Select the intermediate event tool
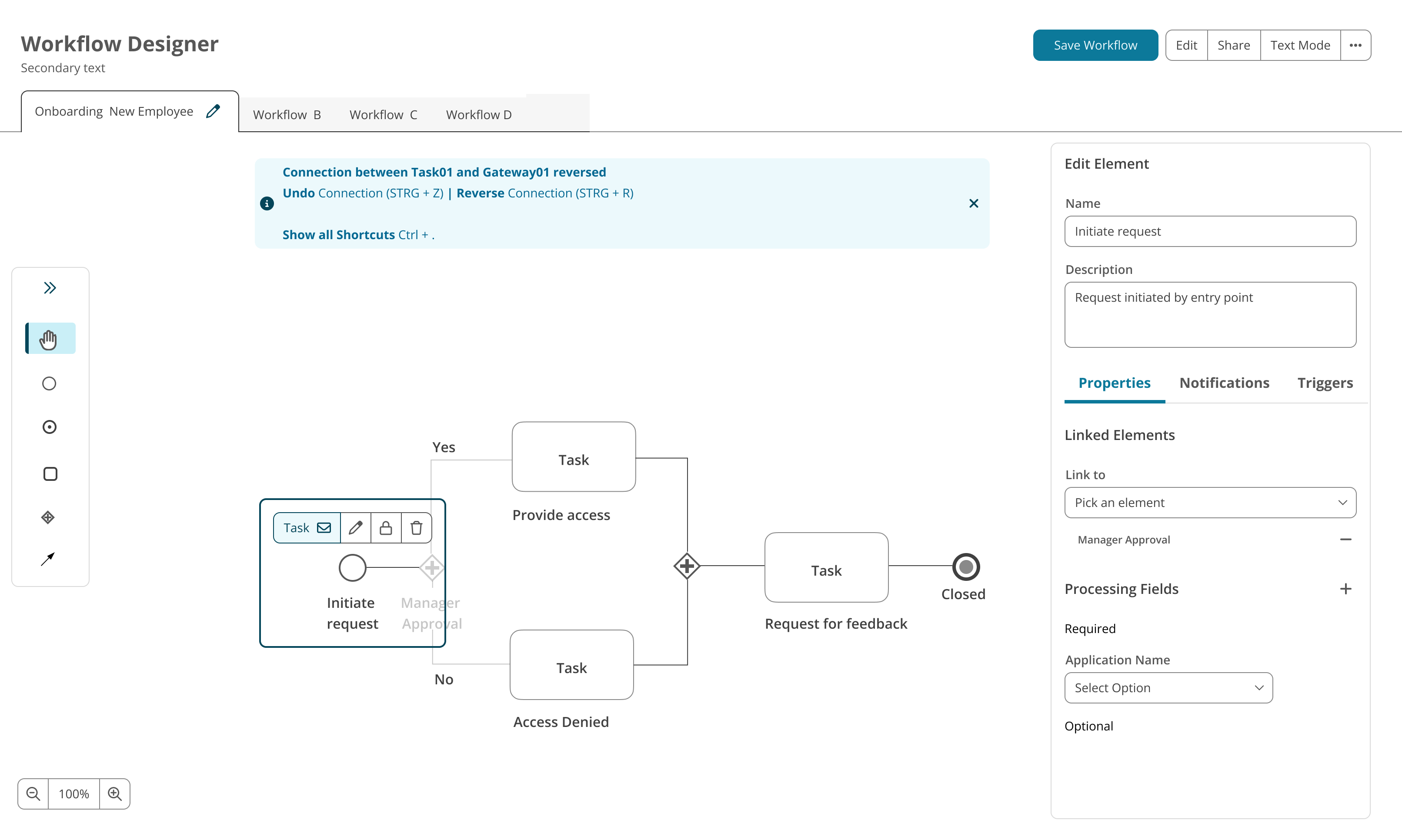The image size is (1402, 840). click(x=49, y=427)
